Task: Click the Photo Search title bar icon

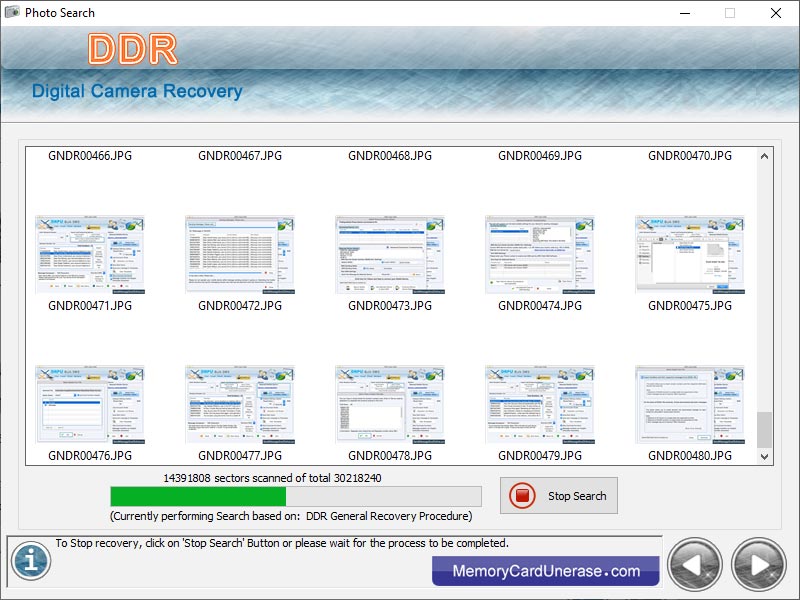Action: 14,13
